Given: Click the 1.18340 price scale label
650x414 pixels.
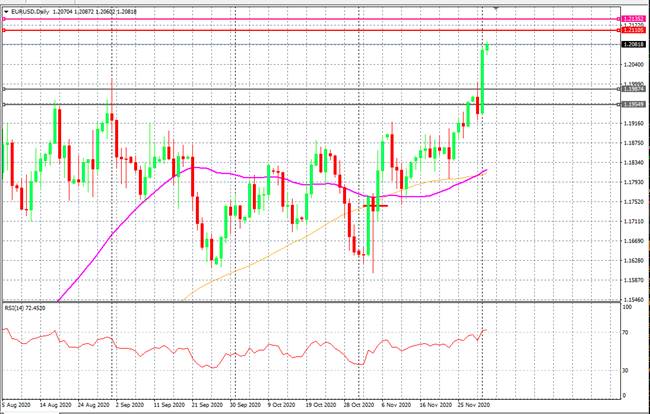Looking at the screenshot, I should point(634,163).
